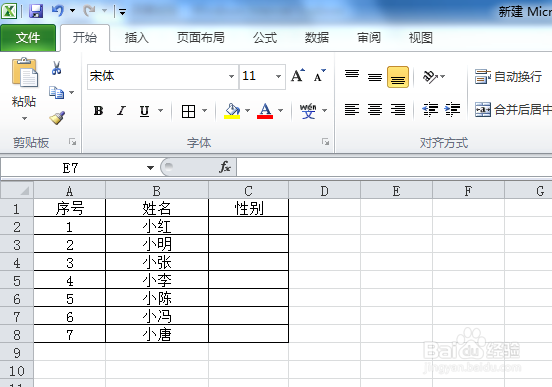Expand the 粘贴 paste options arrow
The height and width of the screenshot is (387, 552).
coord(24,119)
